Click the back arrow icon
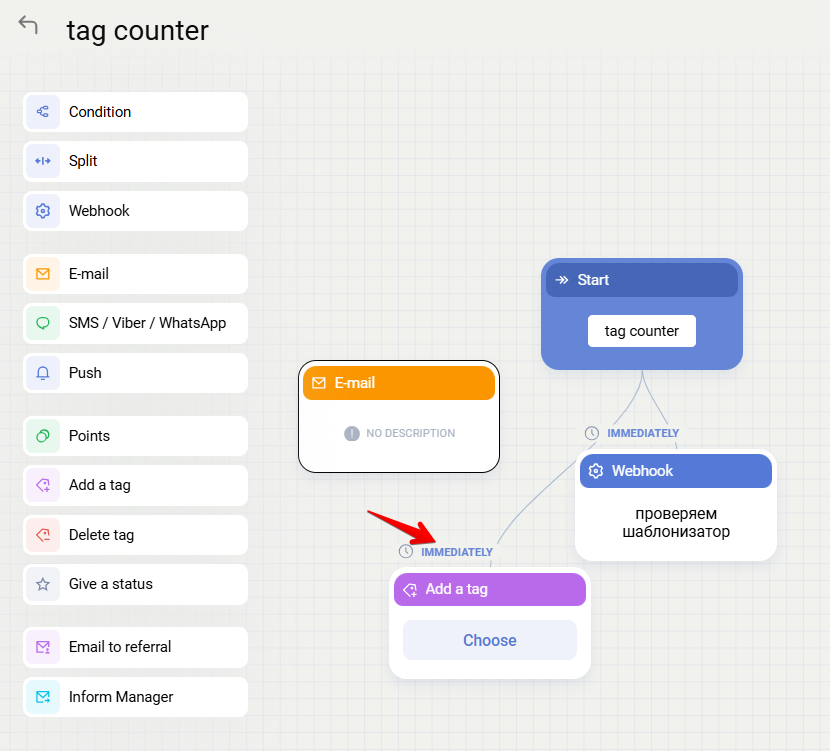The height and width of the screenshot is (751, 830). tap(28, 26)
